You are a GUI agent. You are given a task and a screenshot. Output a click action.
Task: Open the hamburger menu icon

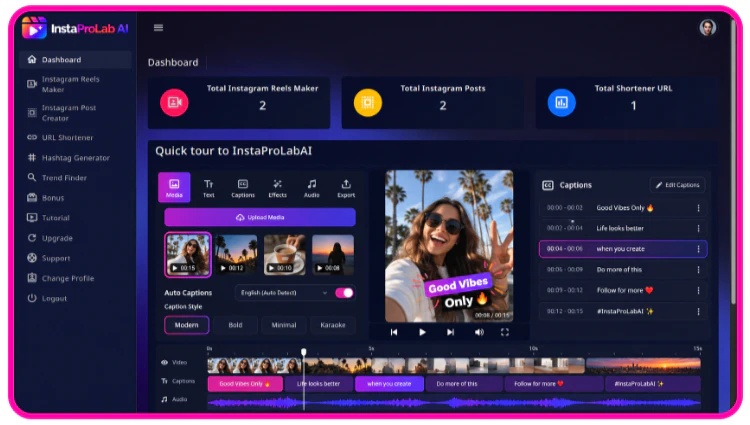point(158,28)
